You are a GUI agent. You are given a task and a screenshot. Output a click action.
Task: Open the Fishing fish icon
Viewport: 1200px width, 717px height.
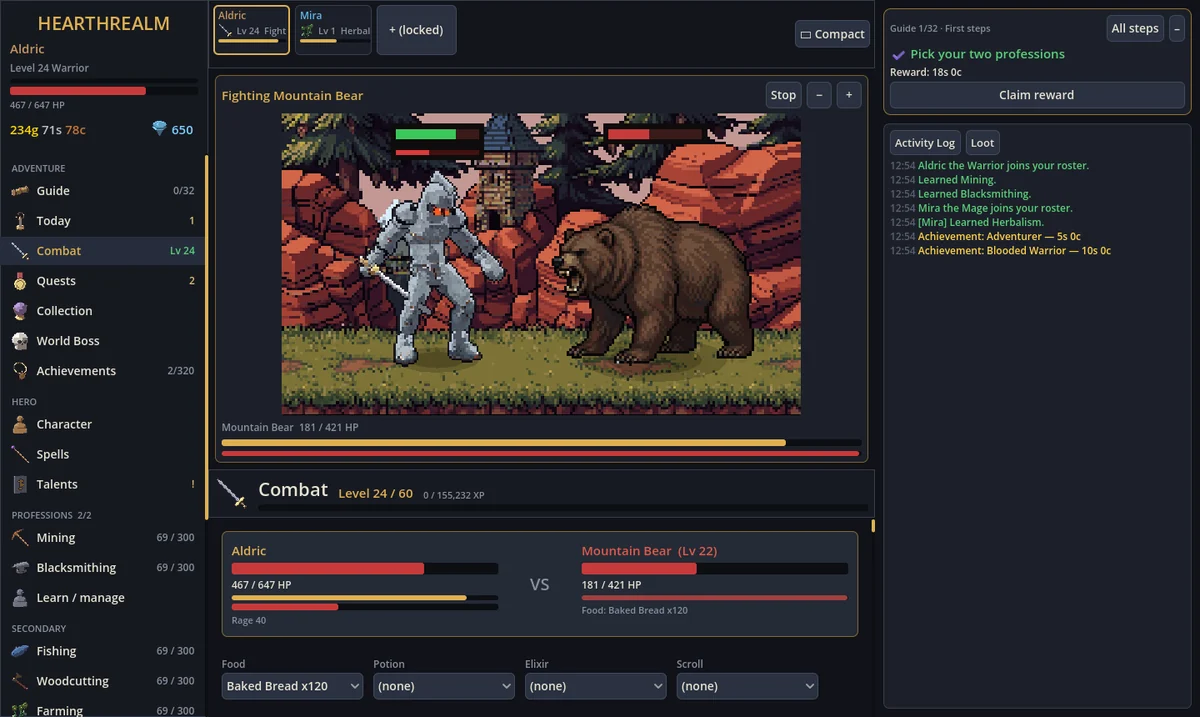click(x=20, y=651)
